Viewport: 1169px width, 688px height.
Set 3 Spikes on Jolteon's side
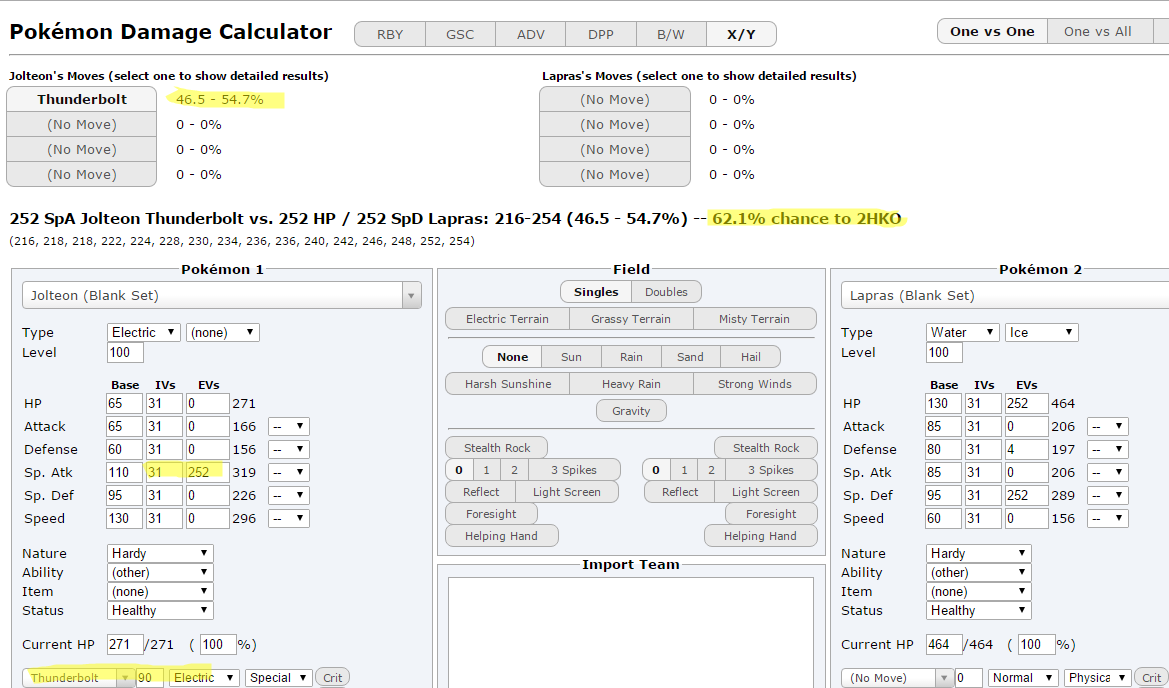(x=574, y=470)
